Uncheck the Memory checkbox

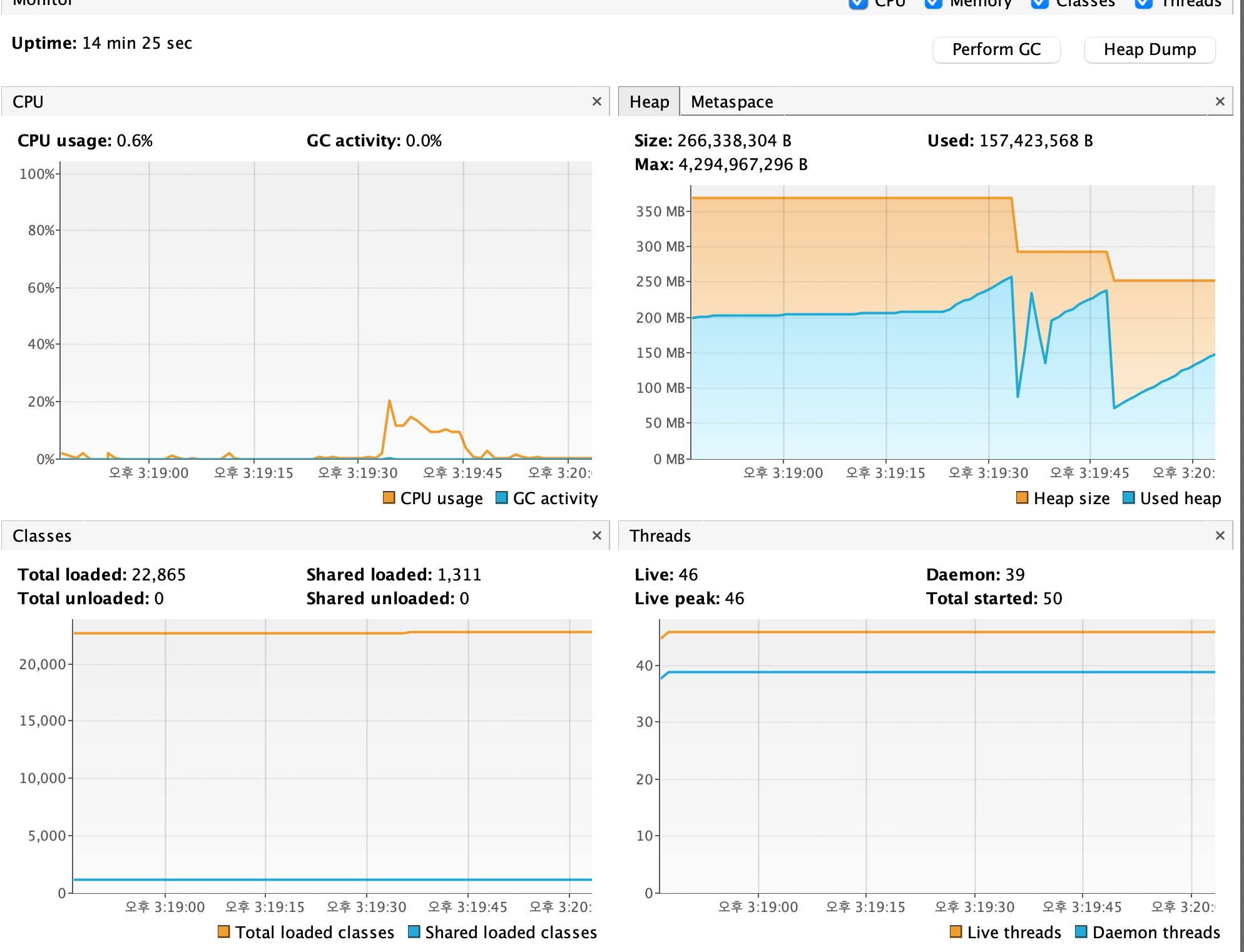pyautogui.click(x=933, y=3)
